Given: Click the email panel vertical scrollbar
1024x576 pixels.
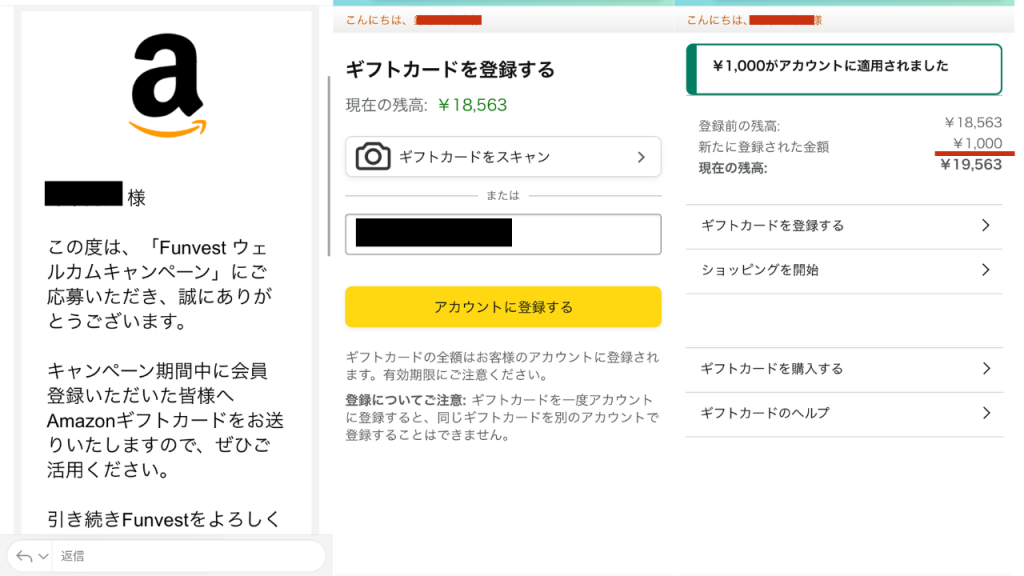Looking at the screenshot, I should click(x=329, y=165).
